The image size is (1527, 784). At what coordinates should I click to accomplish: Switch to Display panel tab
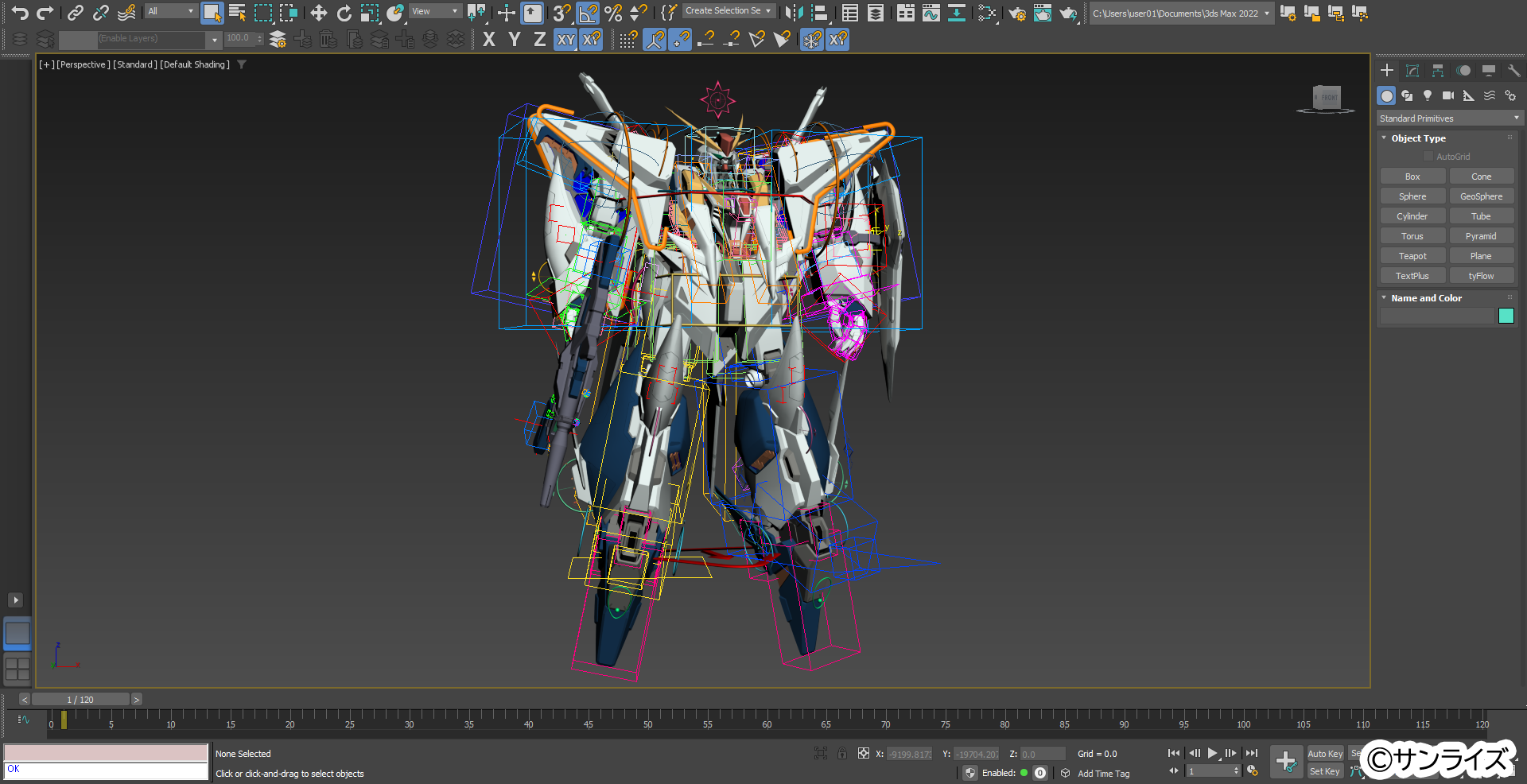pyautogui.click(x=1489, y=71)
